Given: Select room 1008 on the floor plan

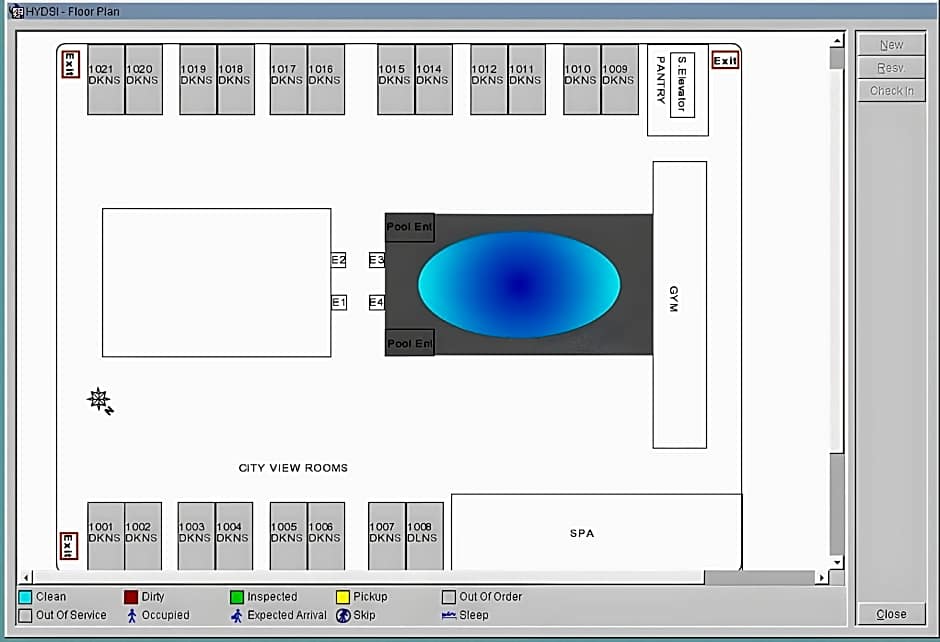Looking at the screenshot, I should [x=424, y=536].
